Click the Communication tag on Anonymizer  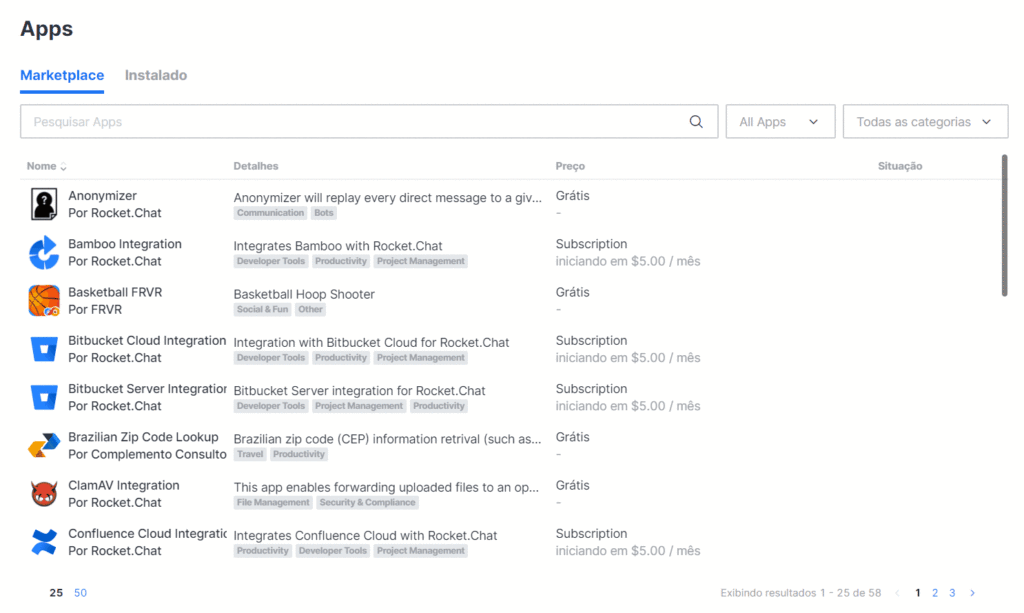click(x=270, y=213)
